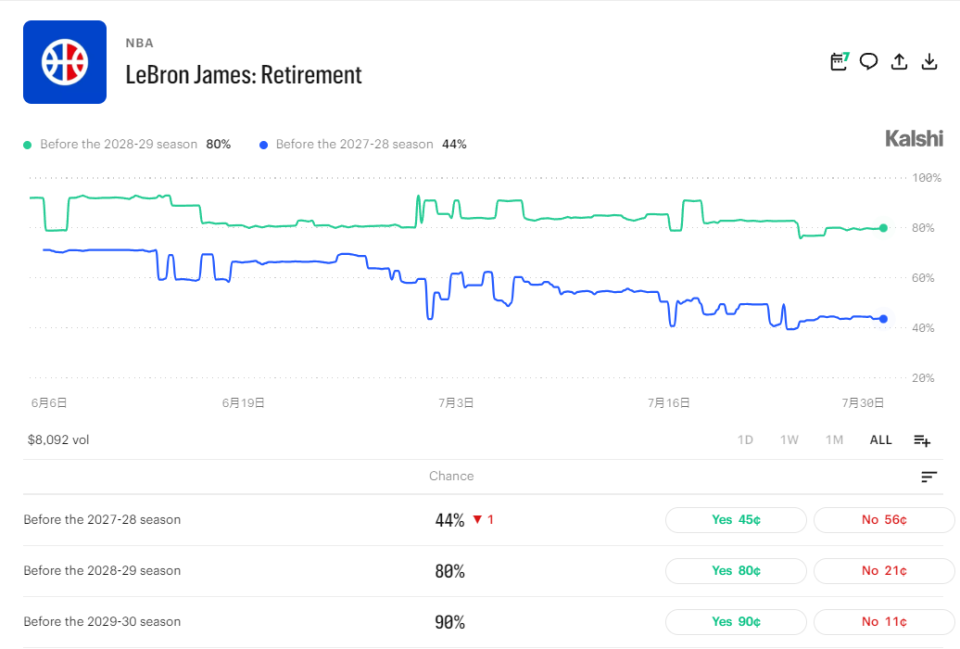Click the download chart icon
960x649 pixels.
pos(929,61)
